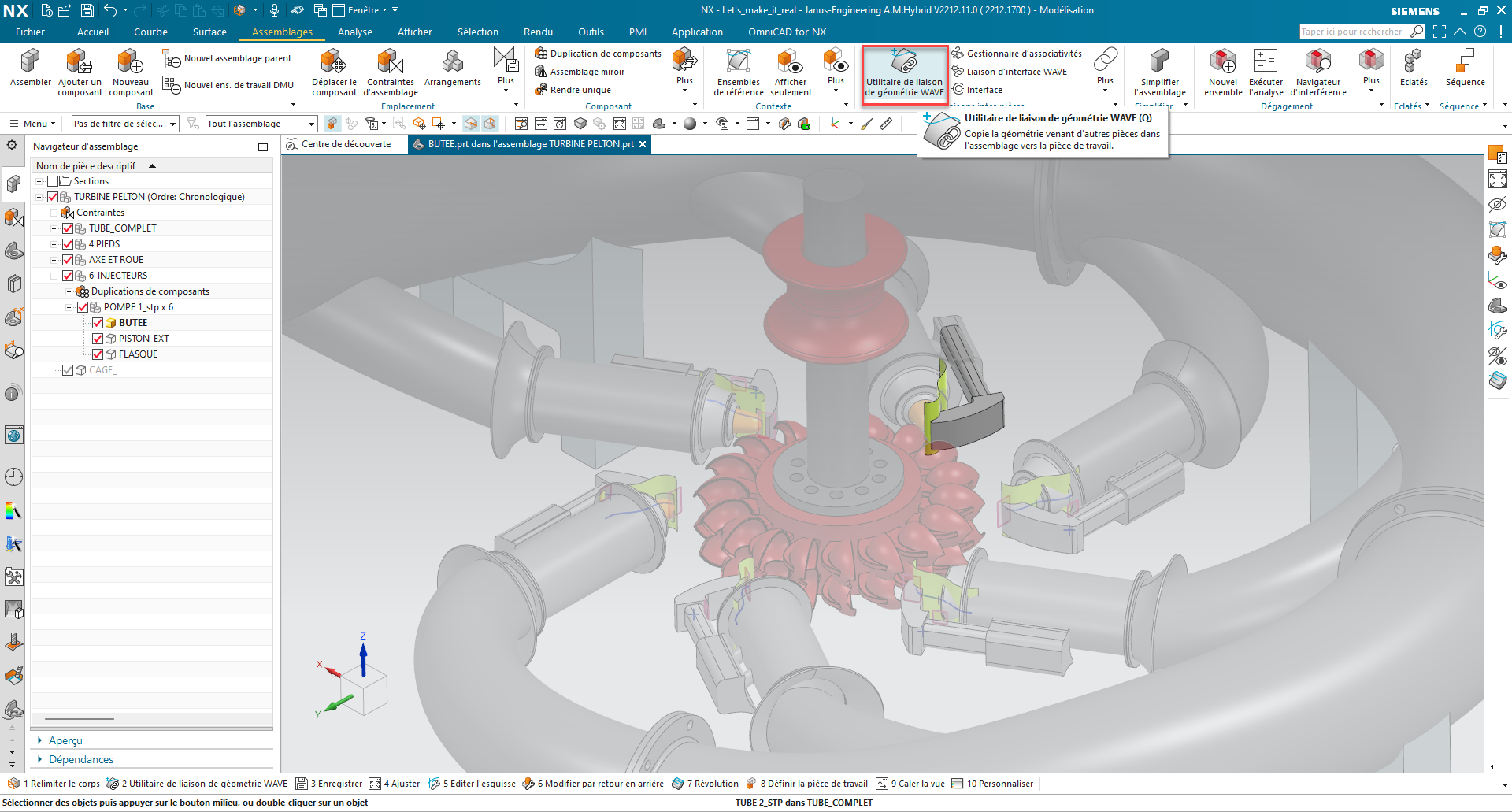The width and height of the screenshot is (1512, 812).
Task: Run Exécuter l'analyse
Action: point(1266,72)
